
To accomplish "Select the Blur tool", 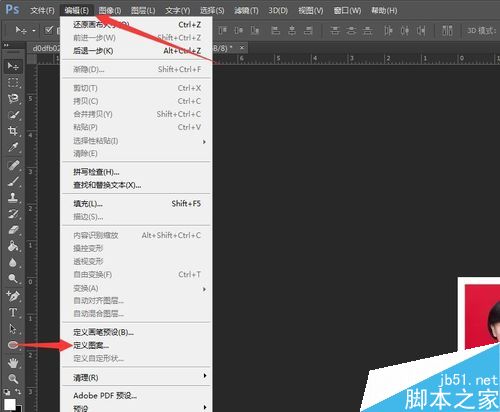I will (x=13, y=262).
